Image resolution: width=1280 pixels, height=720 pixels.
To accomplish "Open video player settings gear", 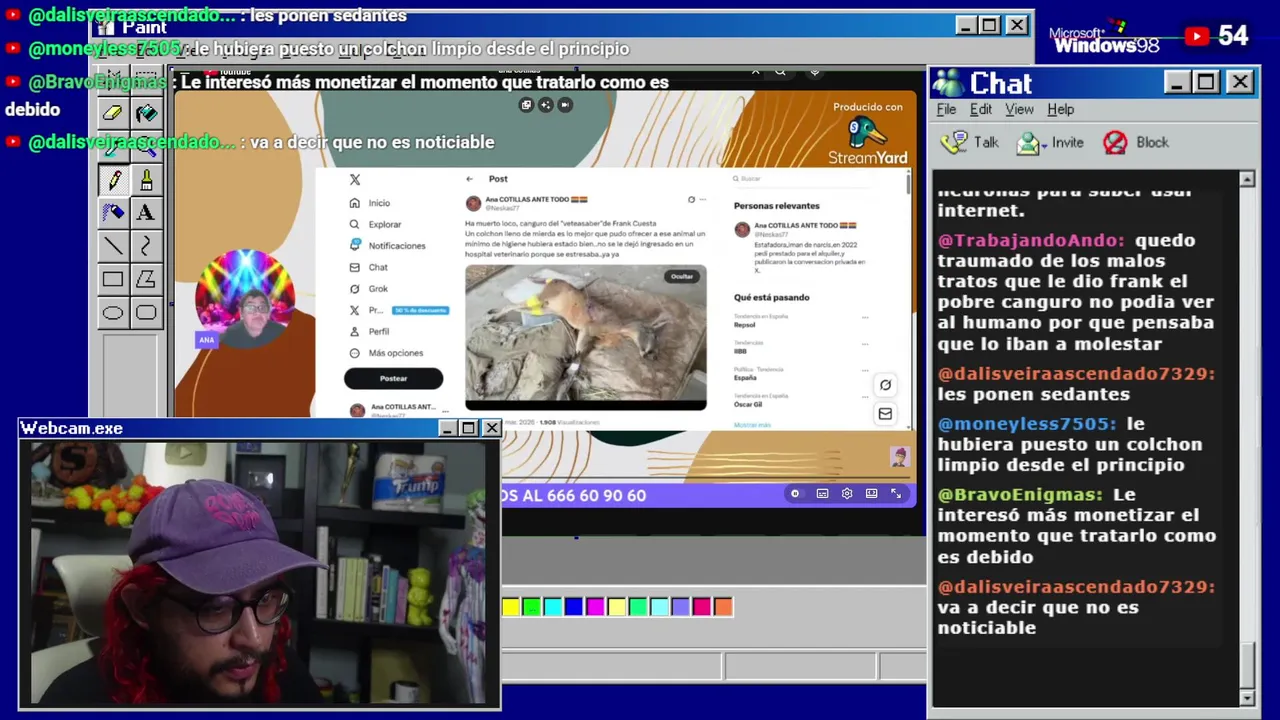I will [x=847, y=494].
